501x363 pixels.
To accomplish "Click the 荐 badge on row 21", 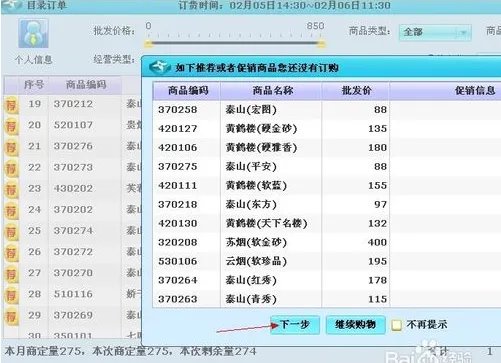I will [x=11, y=148].
